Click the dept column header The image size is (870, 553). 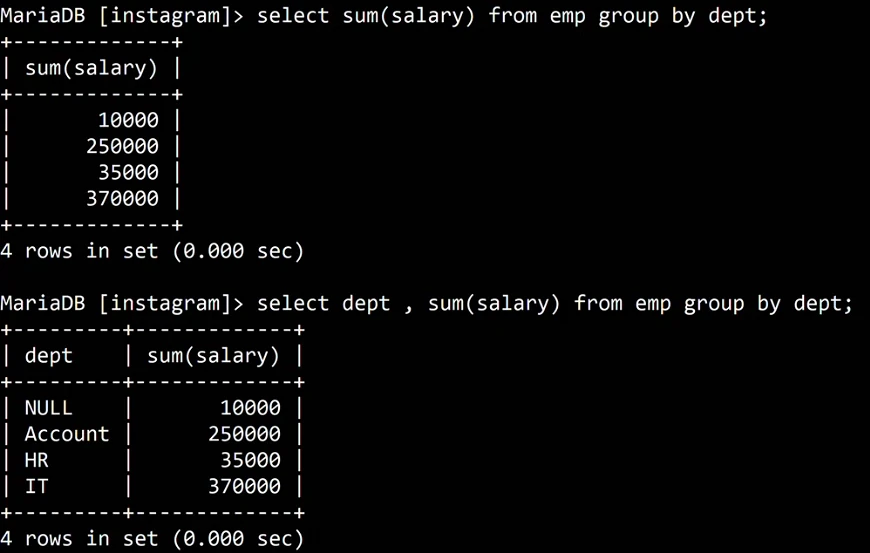pos(49,356)
